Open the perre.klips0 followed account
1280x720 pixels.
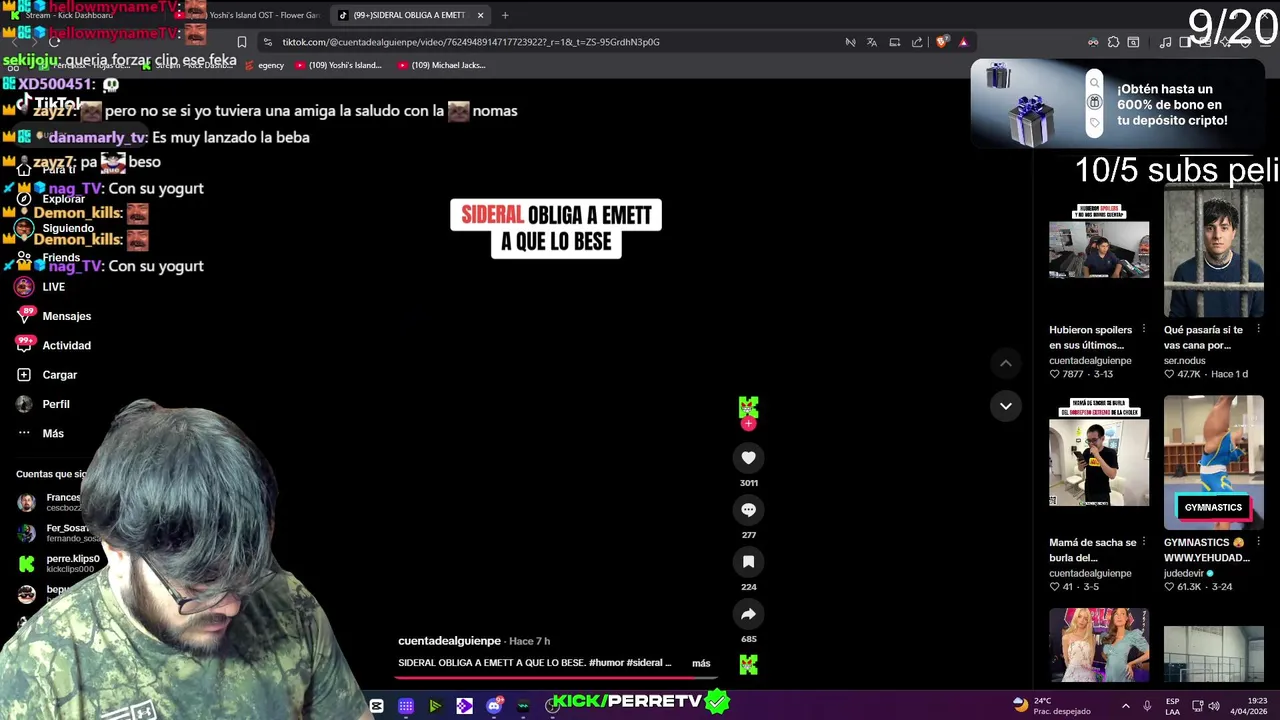coord(58,563)
